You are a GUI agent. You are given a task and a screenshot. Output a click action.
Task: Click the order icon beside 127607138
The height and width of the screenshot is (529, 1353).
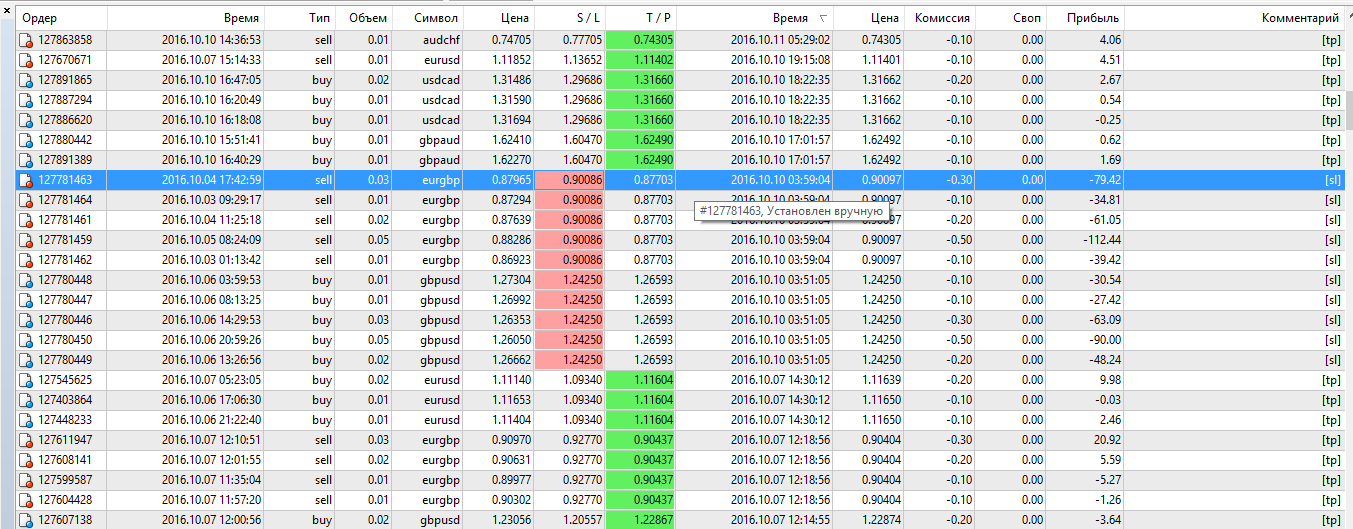(27, 520)
